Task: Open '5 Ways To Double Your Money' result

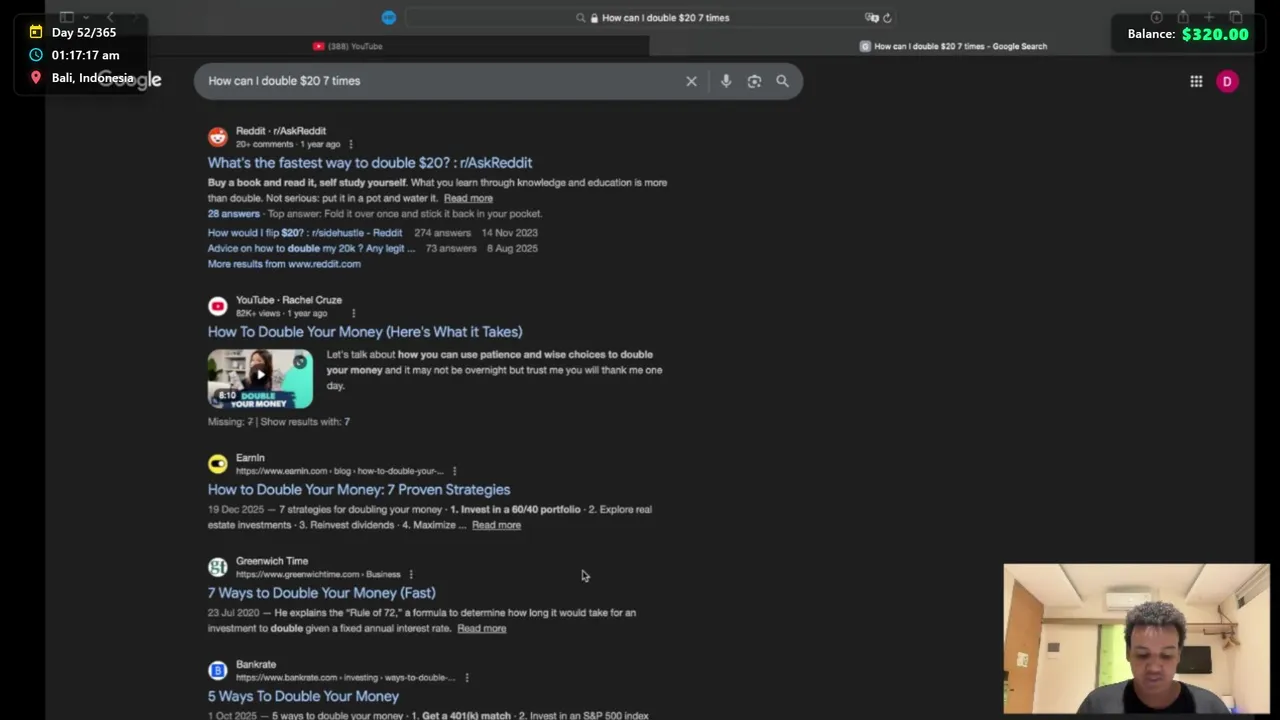Action: point(303,696)
